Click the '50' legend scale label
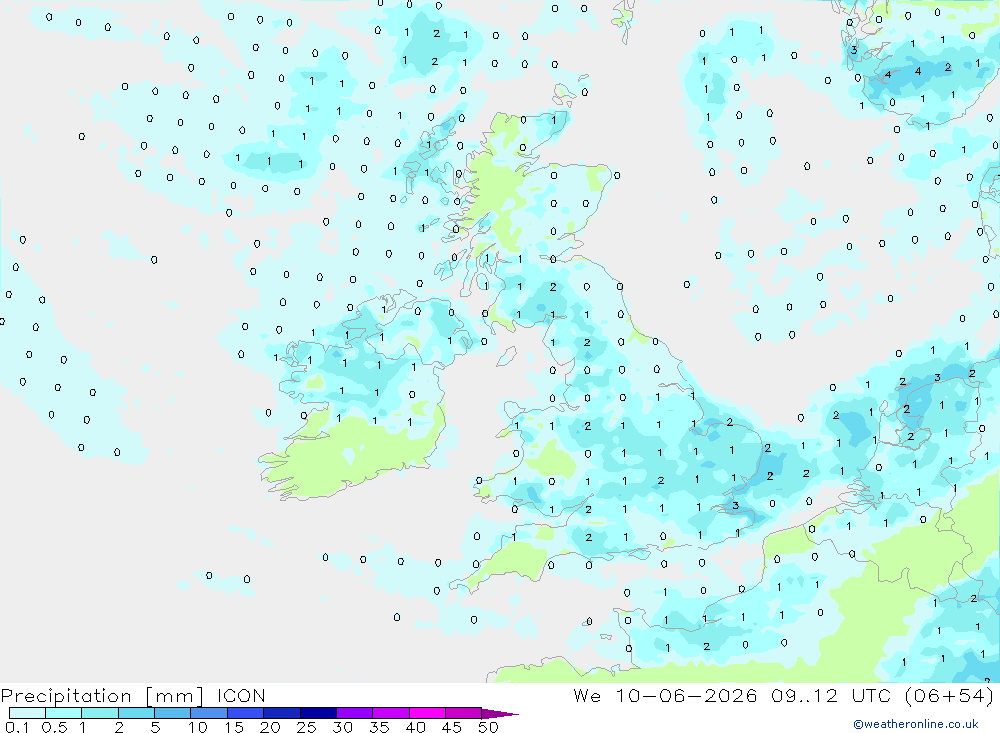This screenshot has width=1000, height=733. point(489,727)
